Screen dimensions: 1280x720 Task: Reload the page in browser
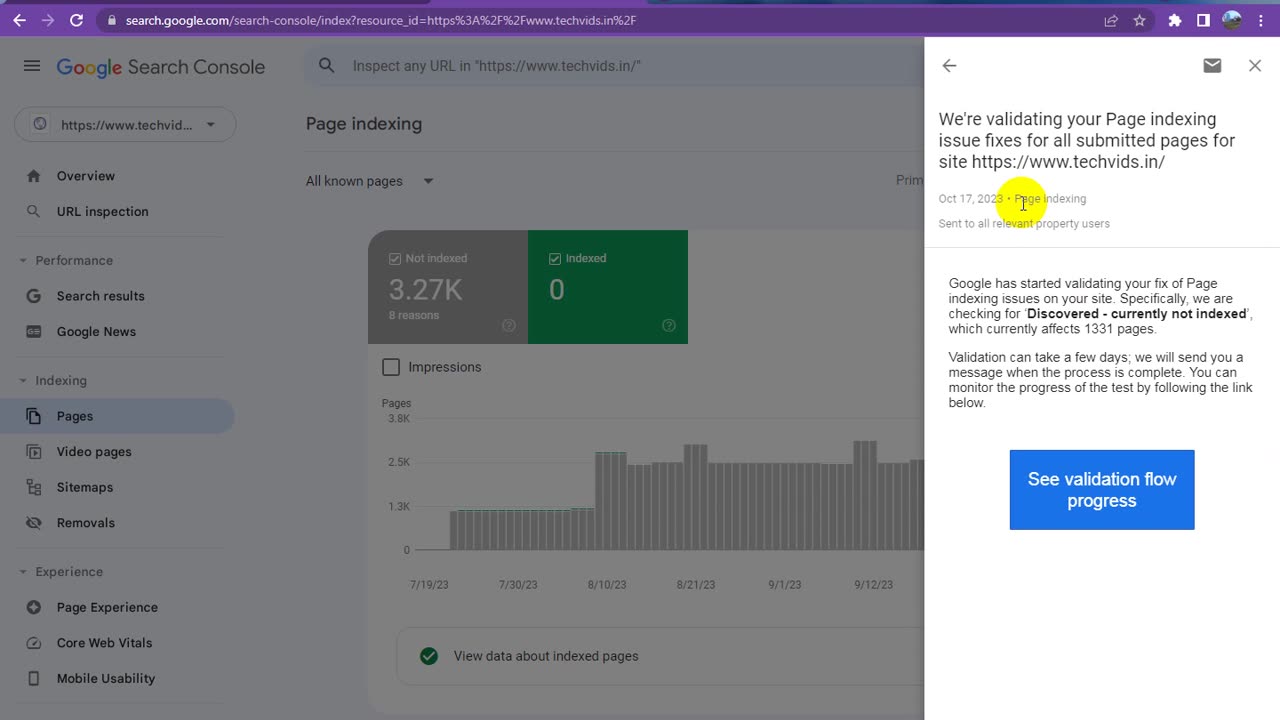(77, 20)
